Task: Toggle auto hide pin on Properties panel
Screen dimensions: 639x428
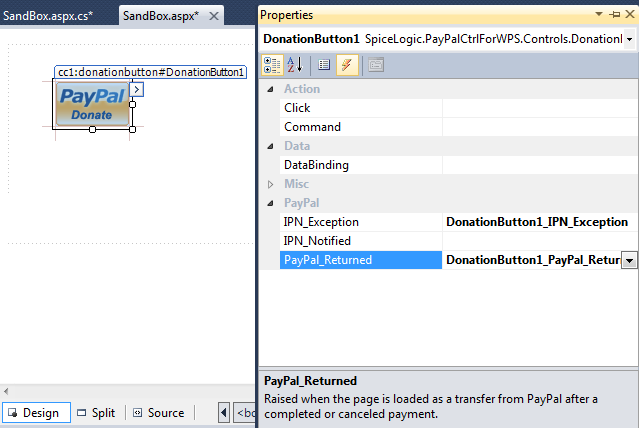Action: point(614,15)
